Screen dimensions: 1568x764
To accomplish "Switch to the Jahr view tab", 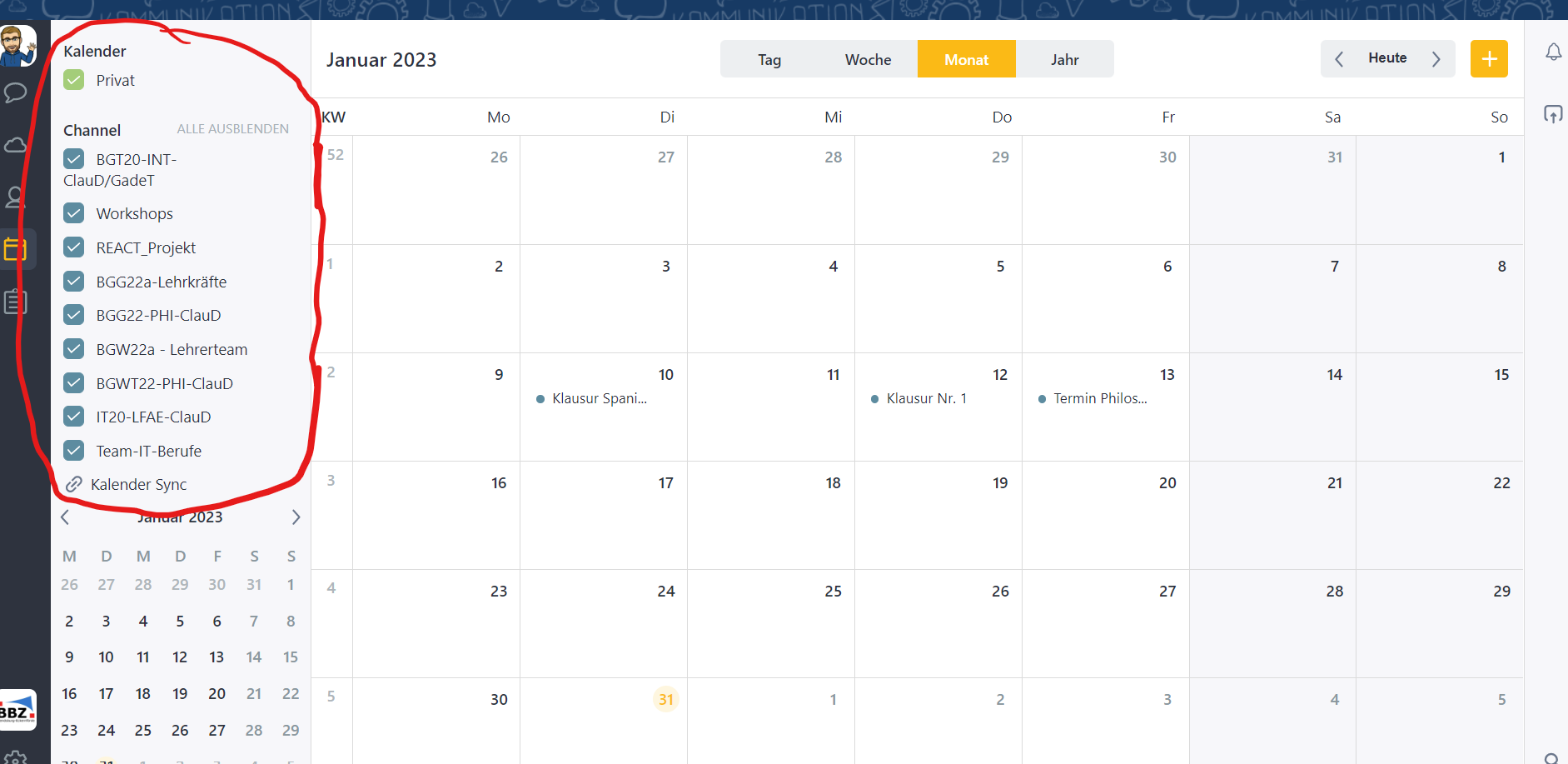I will tap(1064, 60).
